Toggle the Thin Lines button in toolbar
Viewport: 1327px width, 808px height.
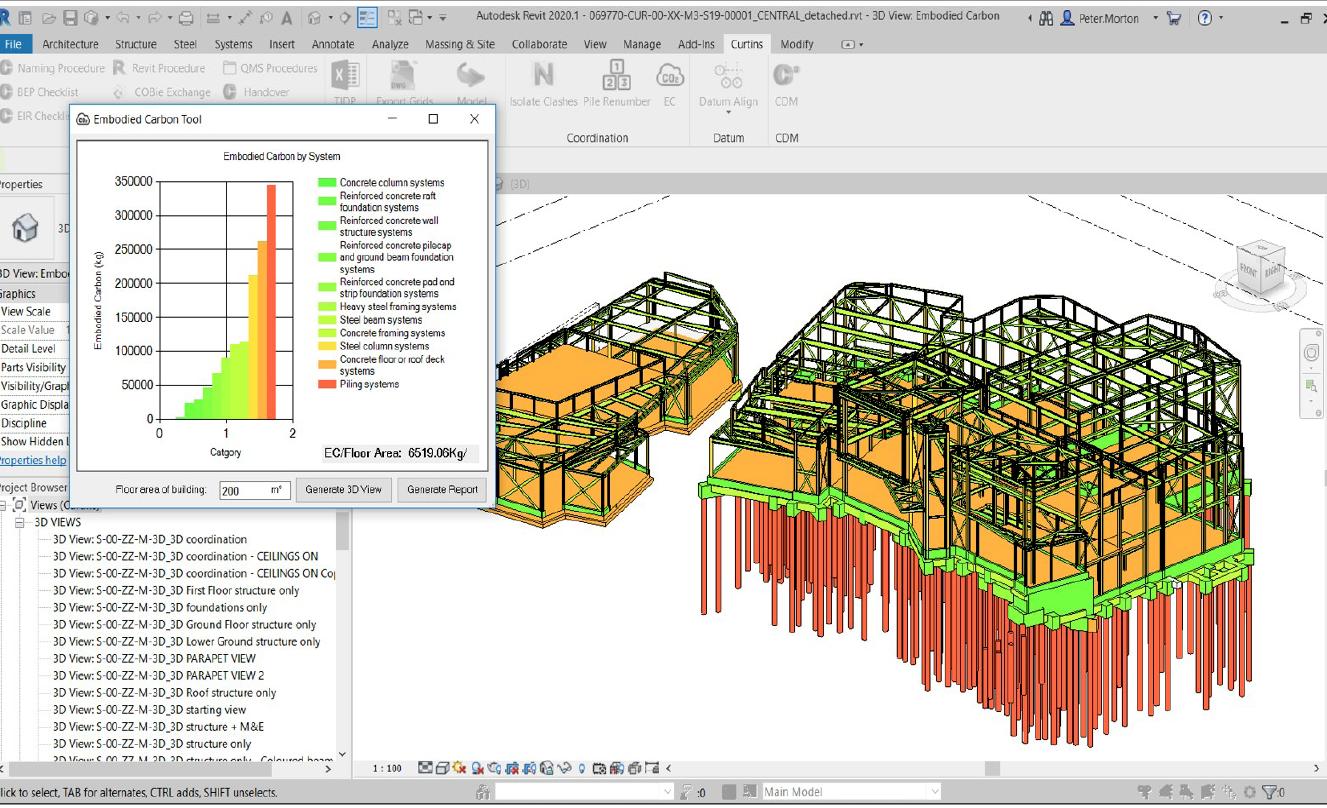(366, 18)
